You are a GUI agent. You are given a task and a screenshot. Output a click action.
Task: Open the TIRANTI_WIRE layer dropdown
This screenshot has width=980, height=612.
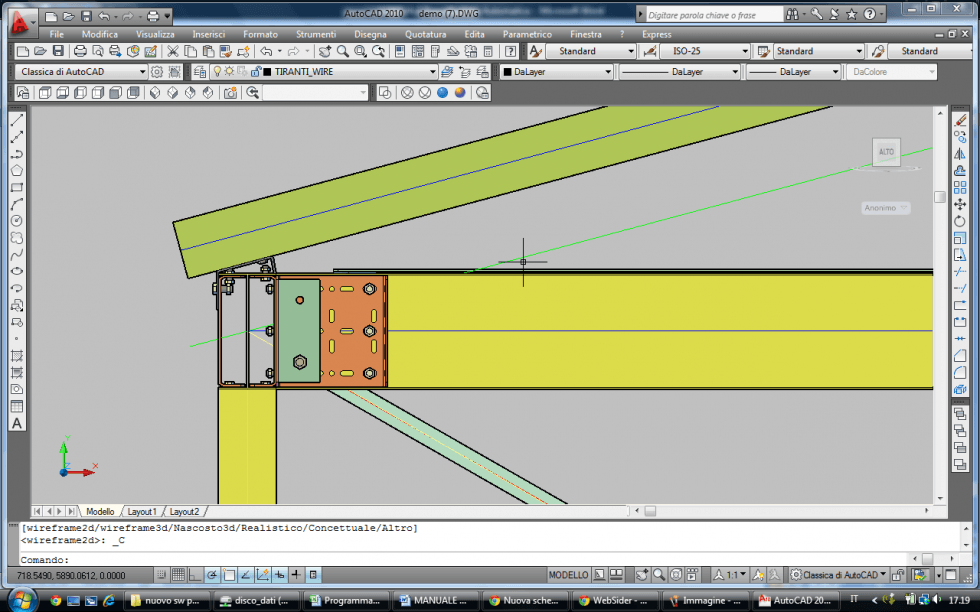click(x=433, y=72)
